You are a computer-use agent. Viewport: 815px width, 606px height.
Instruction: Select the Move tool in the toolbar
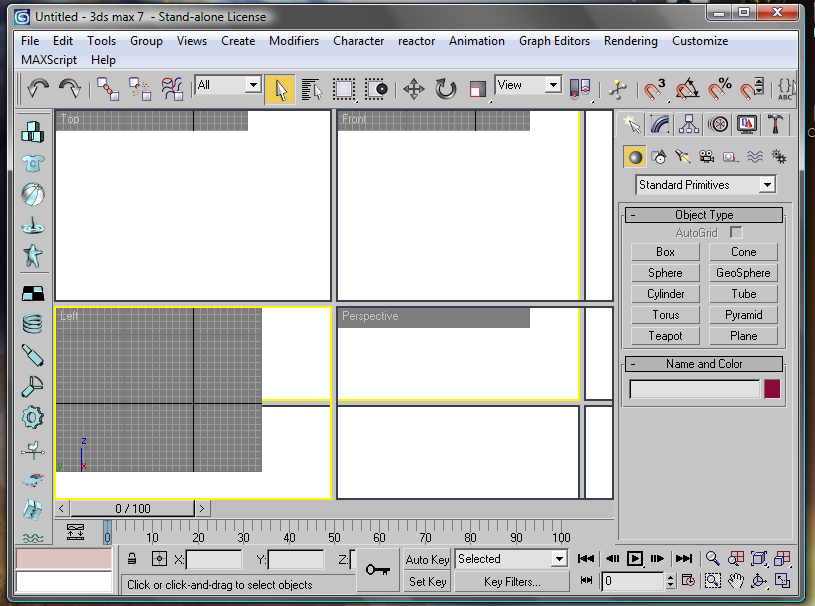[x=414, y=89]
